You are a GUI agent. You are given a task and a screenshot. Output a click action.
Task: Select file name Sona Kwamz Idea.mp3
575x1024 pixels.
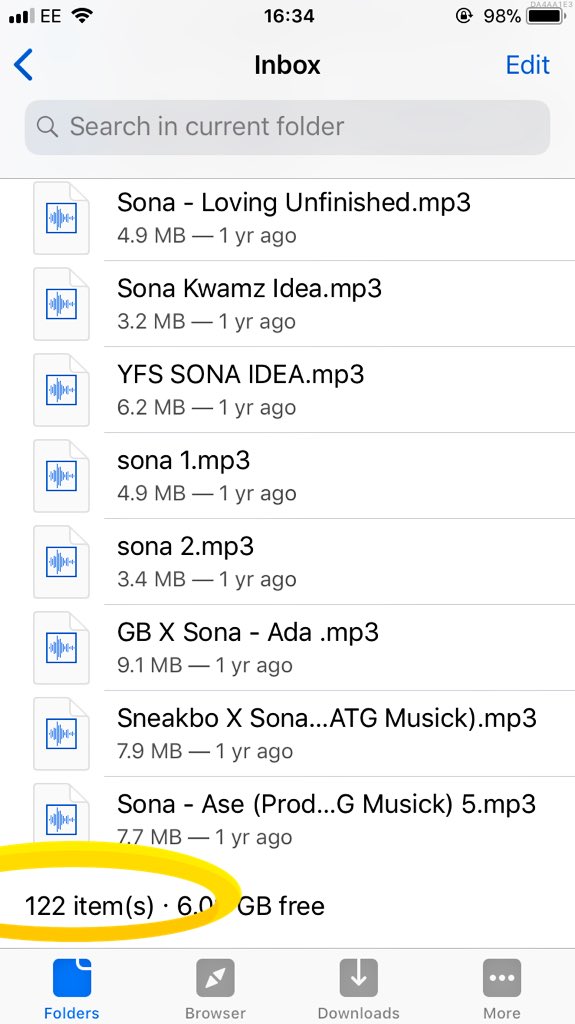point(249,289)
